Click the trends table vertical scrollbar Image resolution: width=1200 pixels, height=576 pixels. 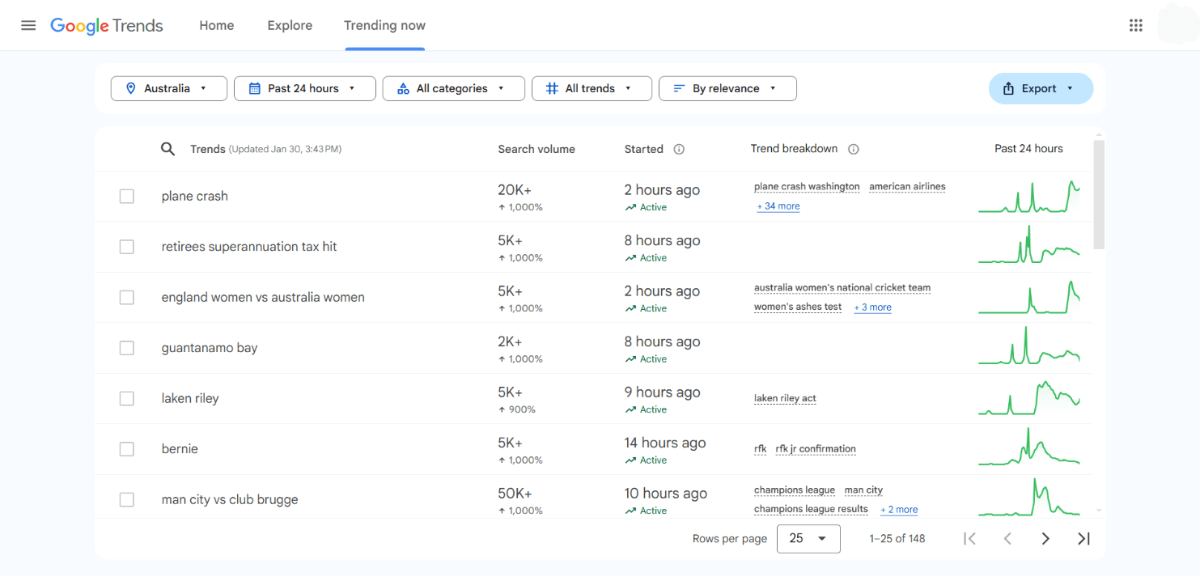(x=1099, y=194)
